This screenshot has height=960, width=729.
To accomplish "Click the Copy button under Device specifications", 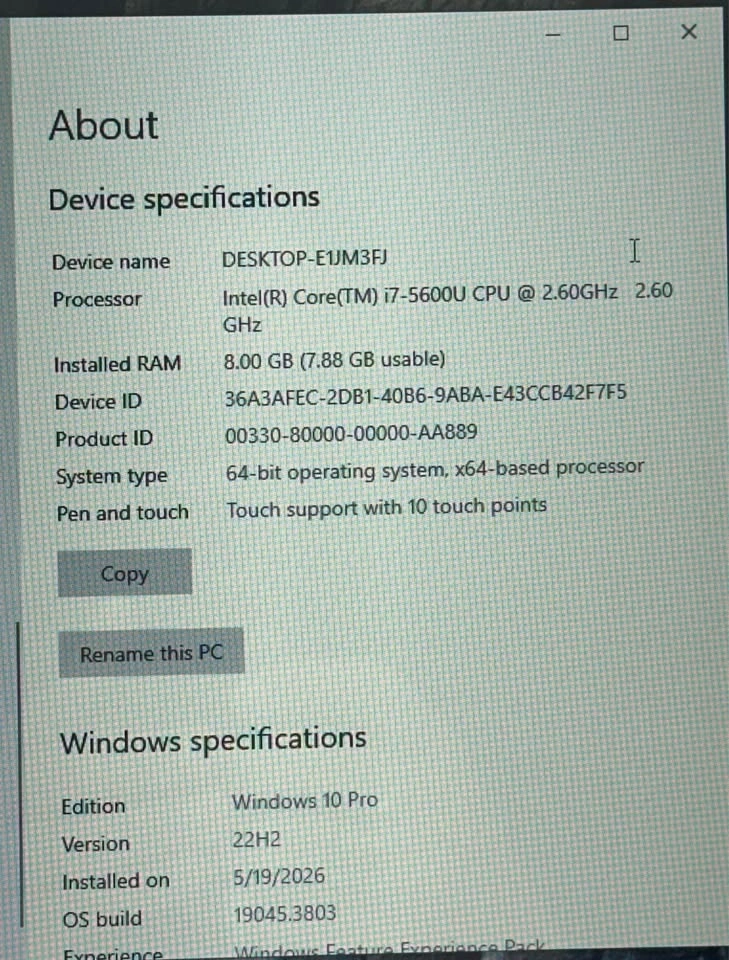I will point(124,572).
